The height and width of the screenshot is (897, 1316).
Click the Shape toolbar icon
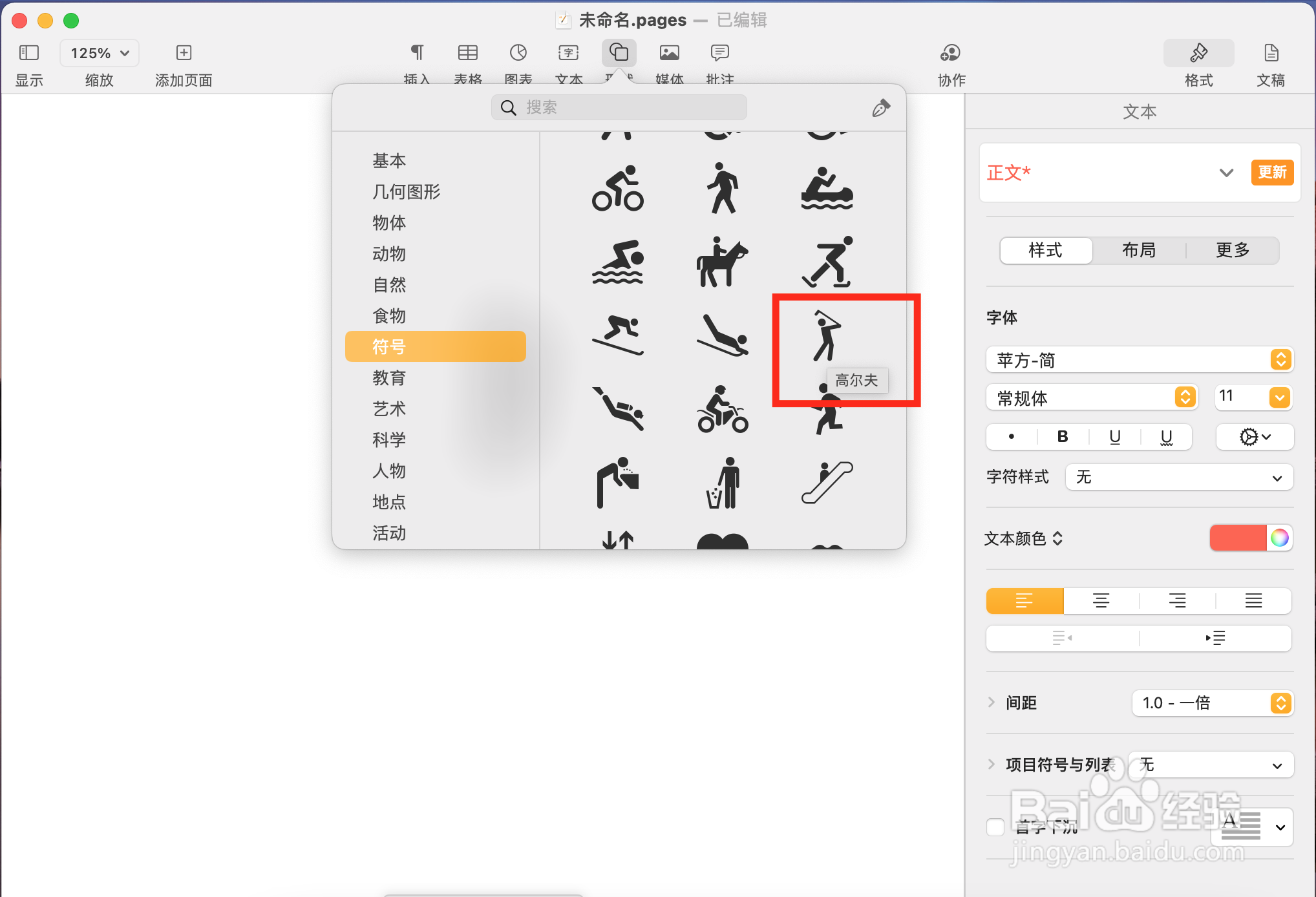[x=619, y=53]
